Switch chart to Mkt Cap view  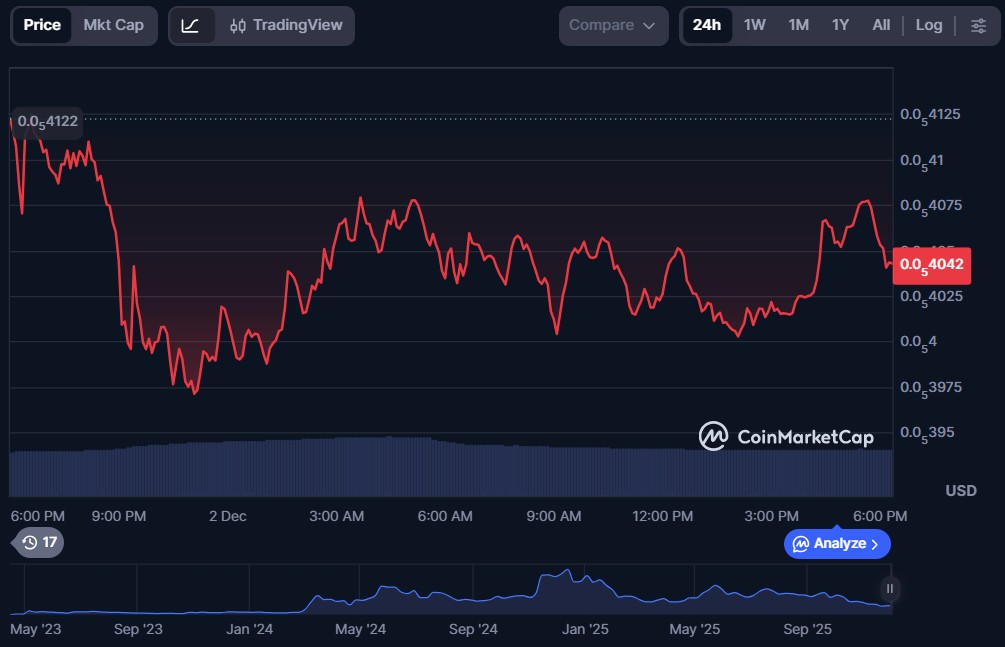point(113,25)
